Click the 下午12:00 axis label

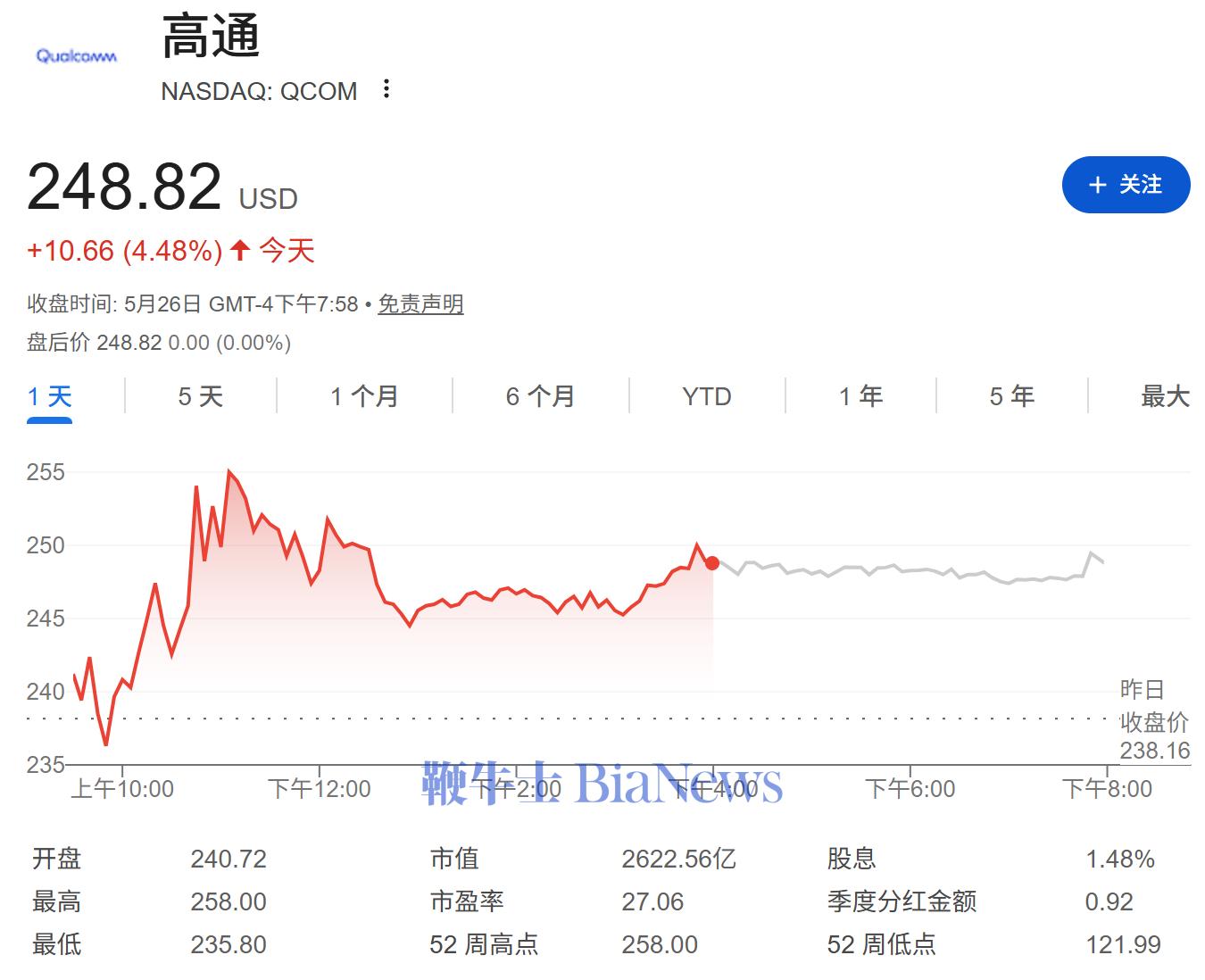320,789
